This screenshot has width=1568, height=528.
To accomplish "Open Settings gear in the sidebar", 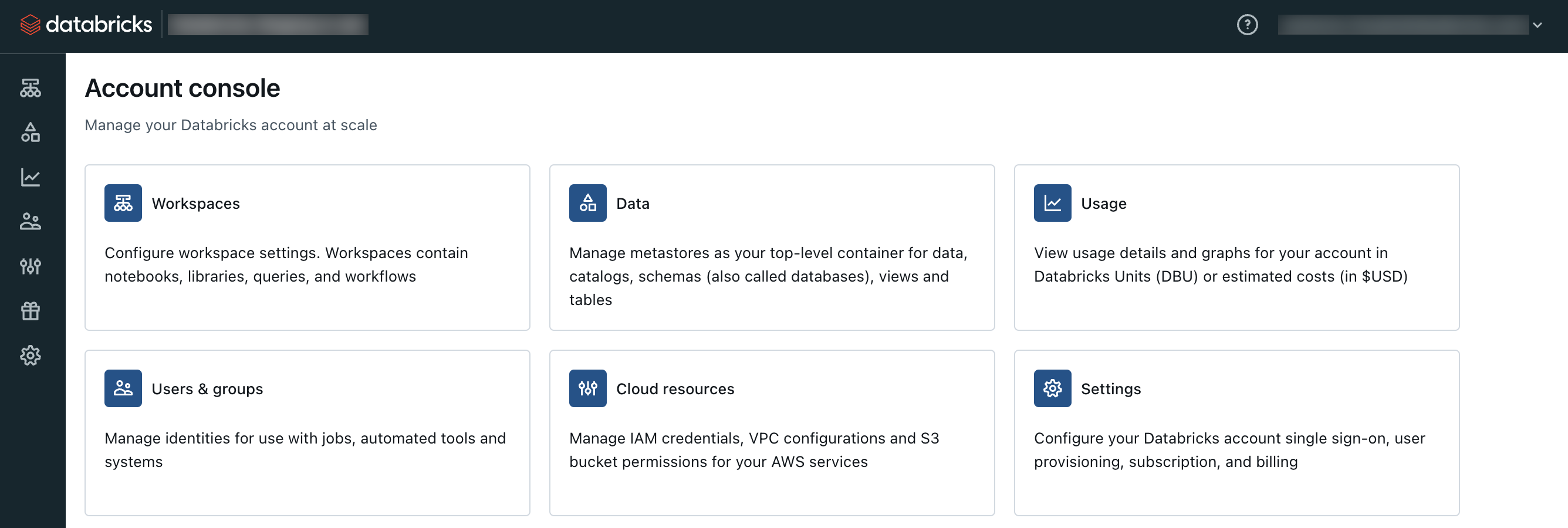I will (x=31, y=356).
